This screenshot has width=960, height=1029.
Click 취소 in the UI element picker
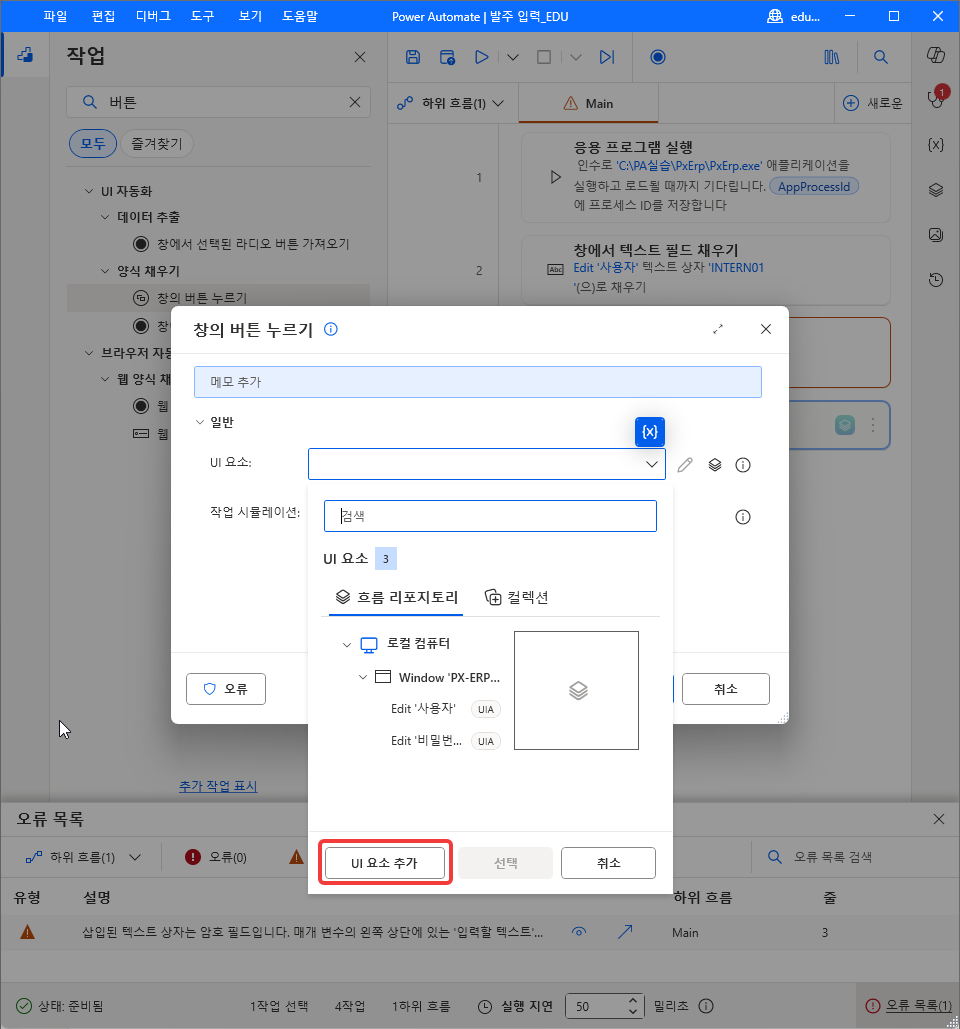click(x=608, y=862)
